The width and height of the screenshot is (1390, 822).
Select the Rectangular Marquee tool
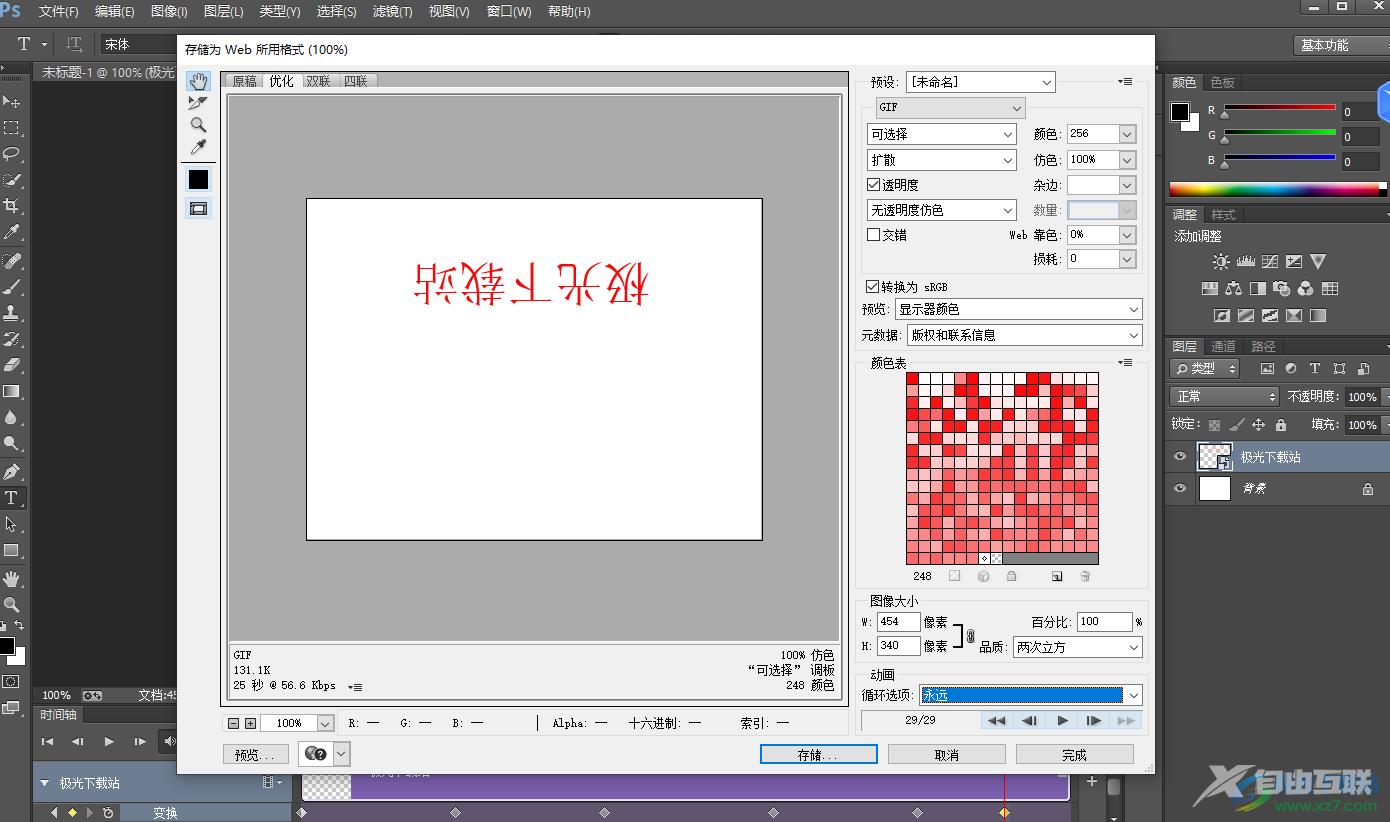(12, 127)
